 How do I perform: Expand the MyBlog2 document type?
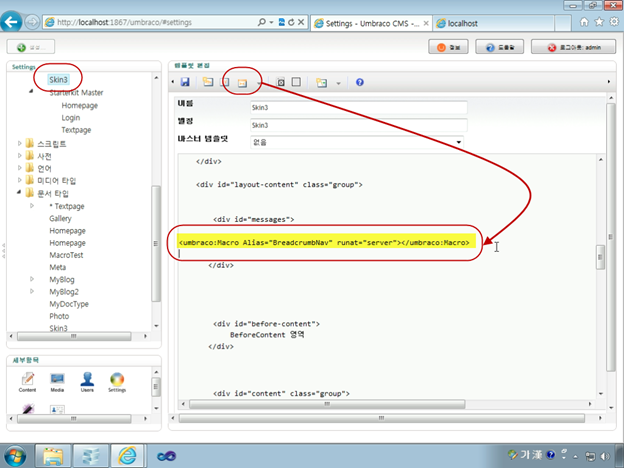pyautogui.click(x=32, y=291)
